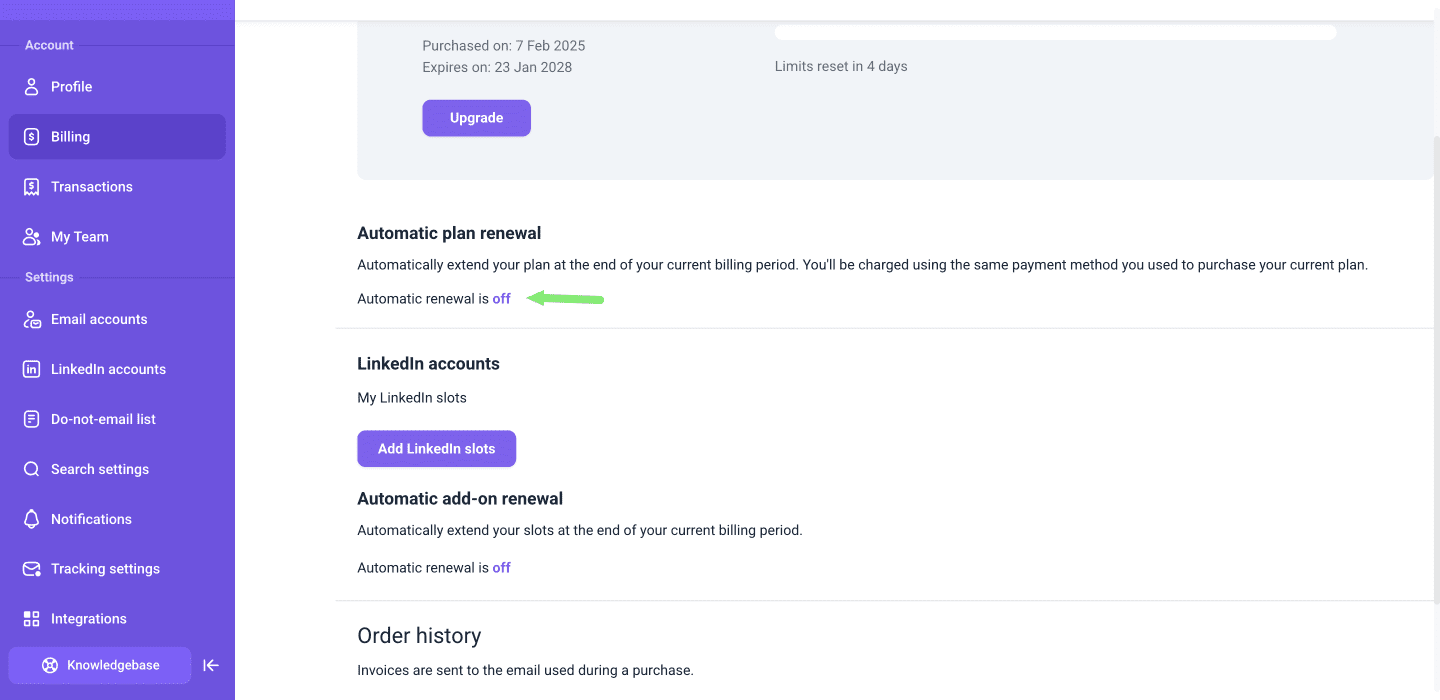Toggle automatic add-on renewal off link
The image size is (1440, 700).
click(501, 568)
